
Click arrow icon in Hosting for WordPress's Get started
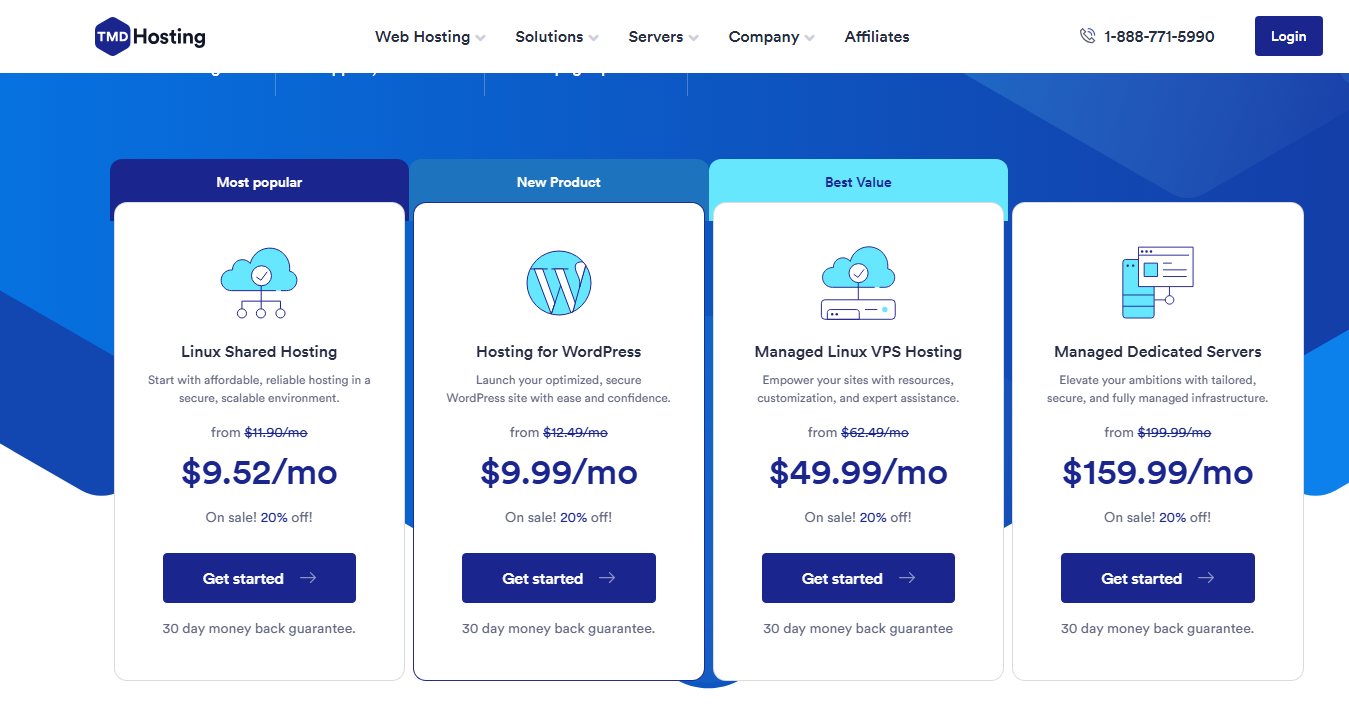[607, 578]
